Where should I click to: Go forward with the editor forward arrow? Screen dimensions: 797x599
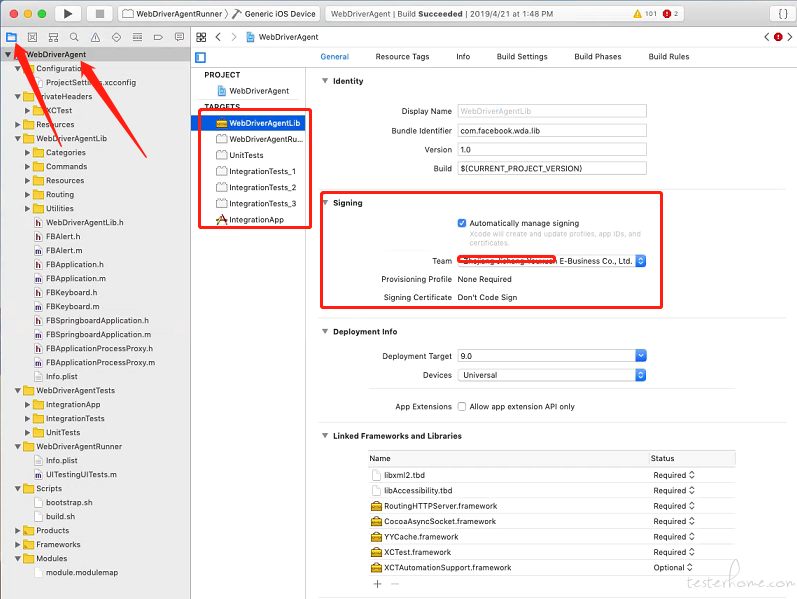pos(234,37)
